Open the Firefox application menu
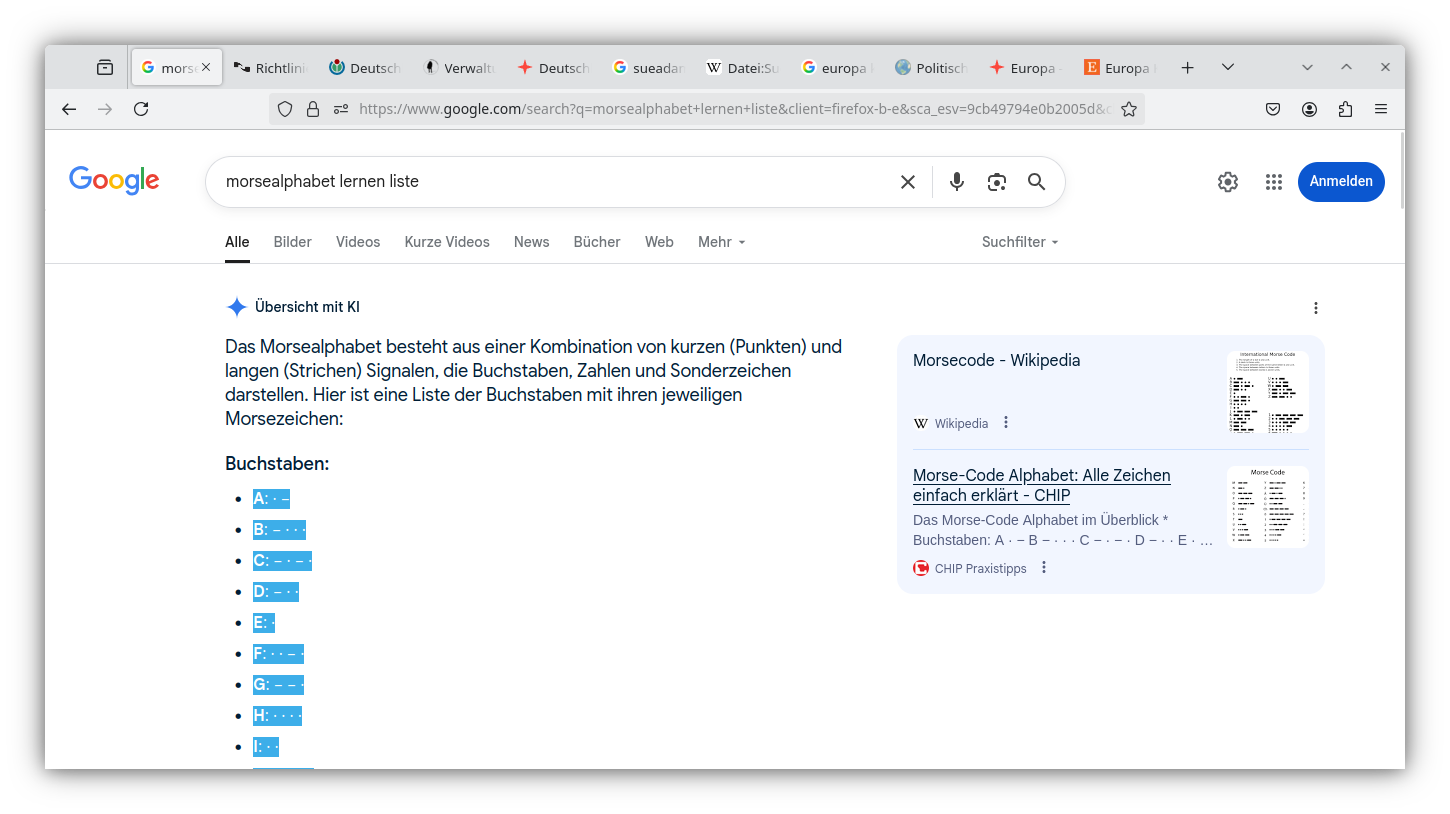The image size is (1450, 814). (x=1381, y=109)
